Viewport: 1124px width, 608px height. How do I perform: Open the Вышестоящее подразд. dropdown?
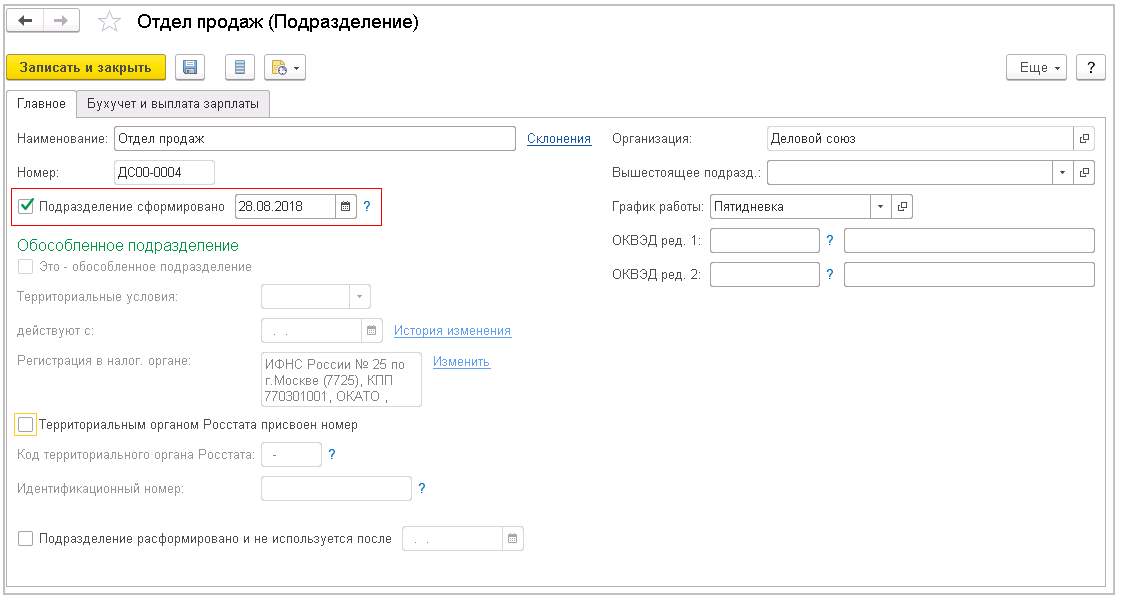tap(1062, 172)
